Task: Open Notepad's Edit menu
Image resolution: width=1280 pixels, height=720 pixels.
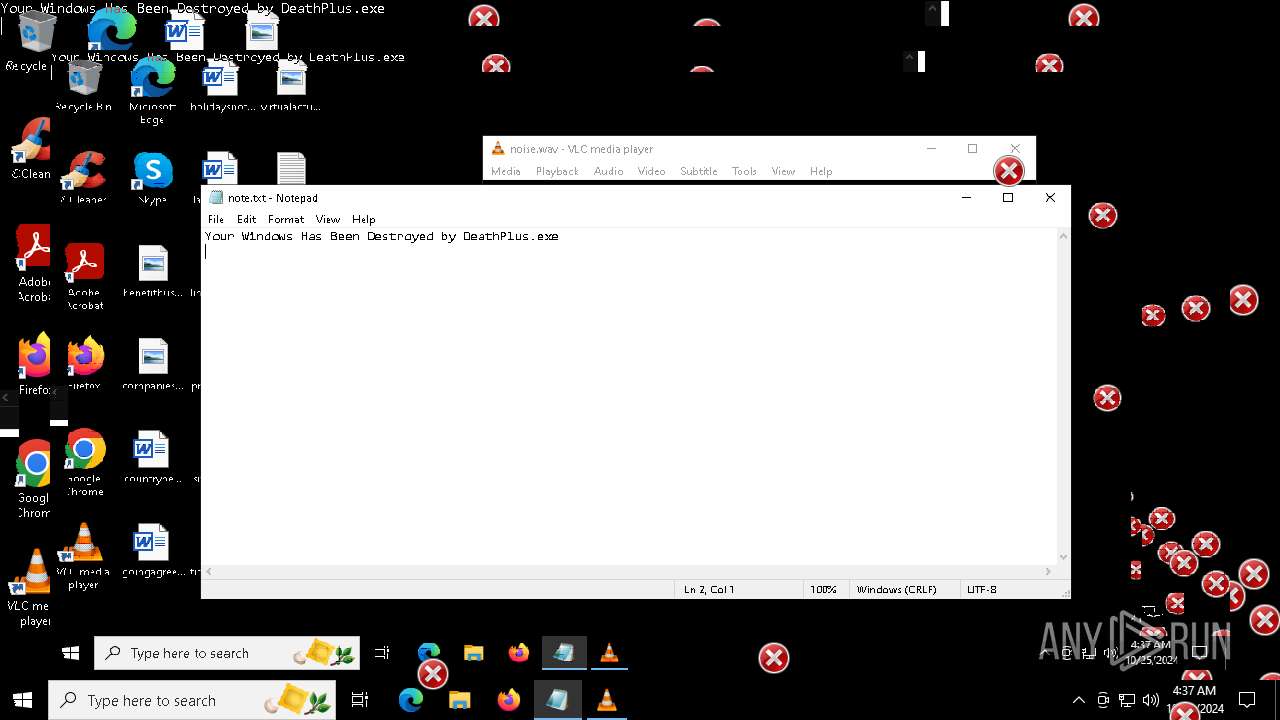Action: [246, 219]
